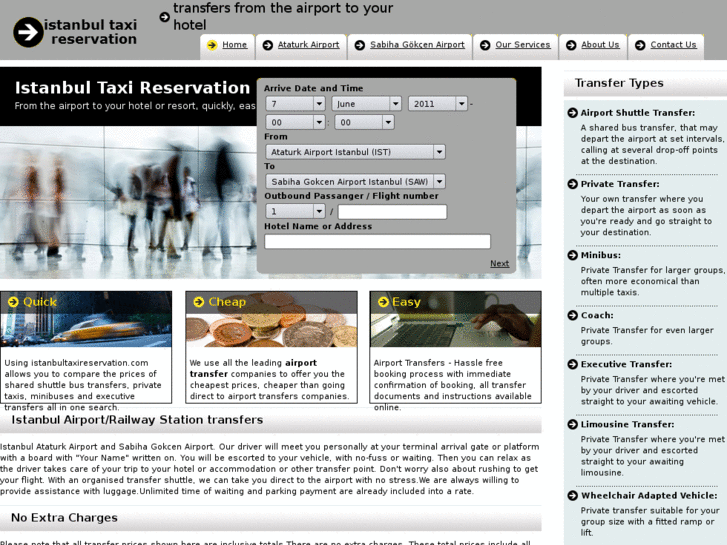Click the bold airport transfer text in Cheap card
Image resolution: width=727 pixels, height=545 pixels.
click(252, 368)
